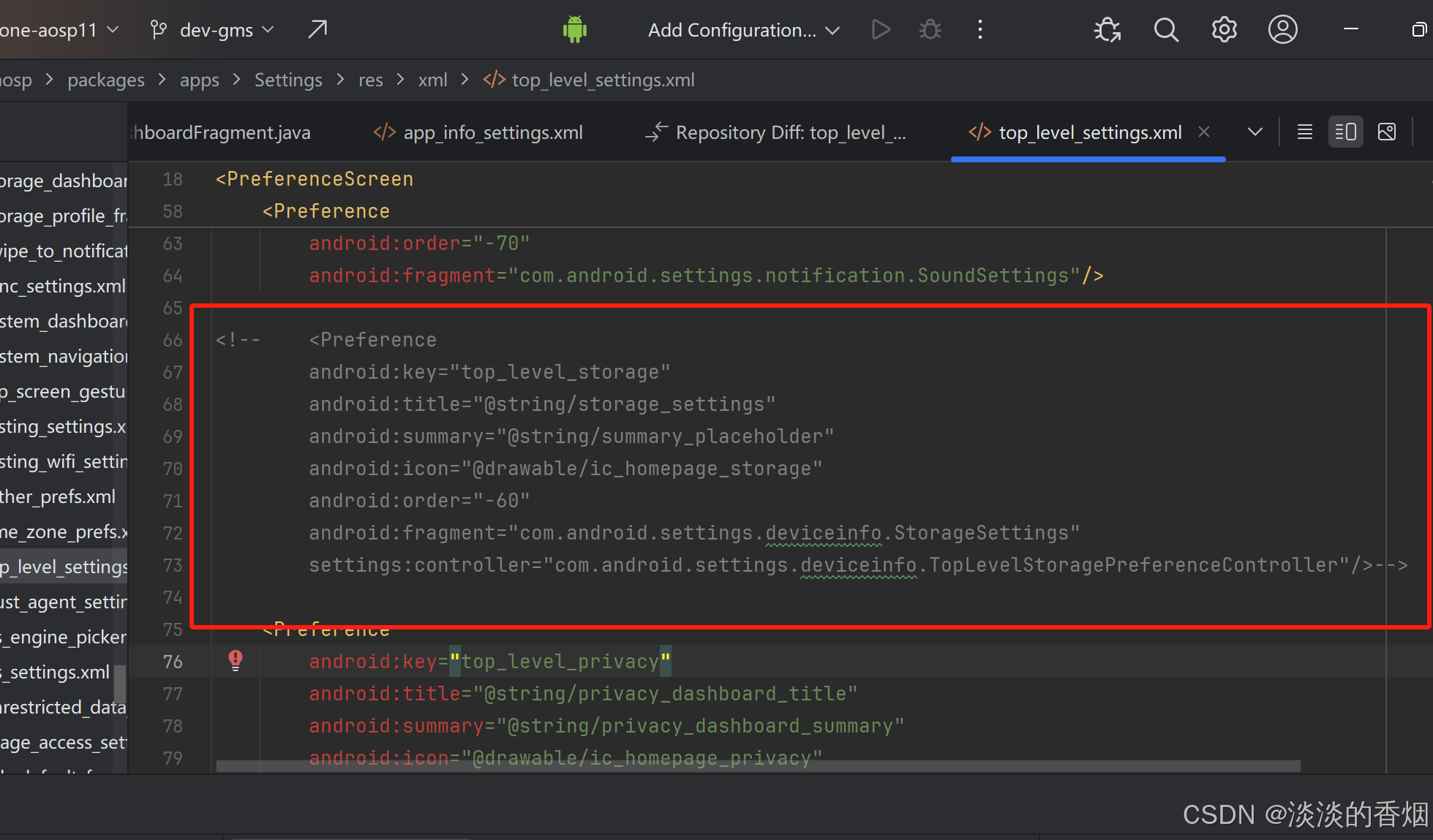1433x840 pixels.
Task: Click the red error bulb on line 76
Action: 236,660
